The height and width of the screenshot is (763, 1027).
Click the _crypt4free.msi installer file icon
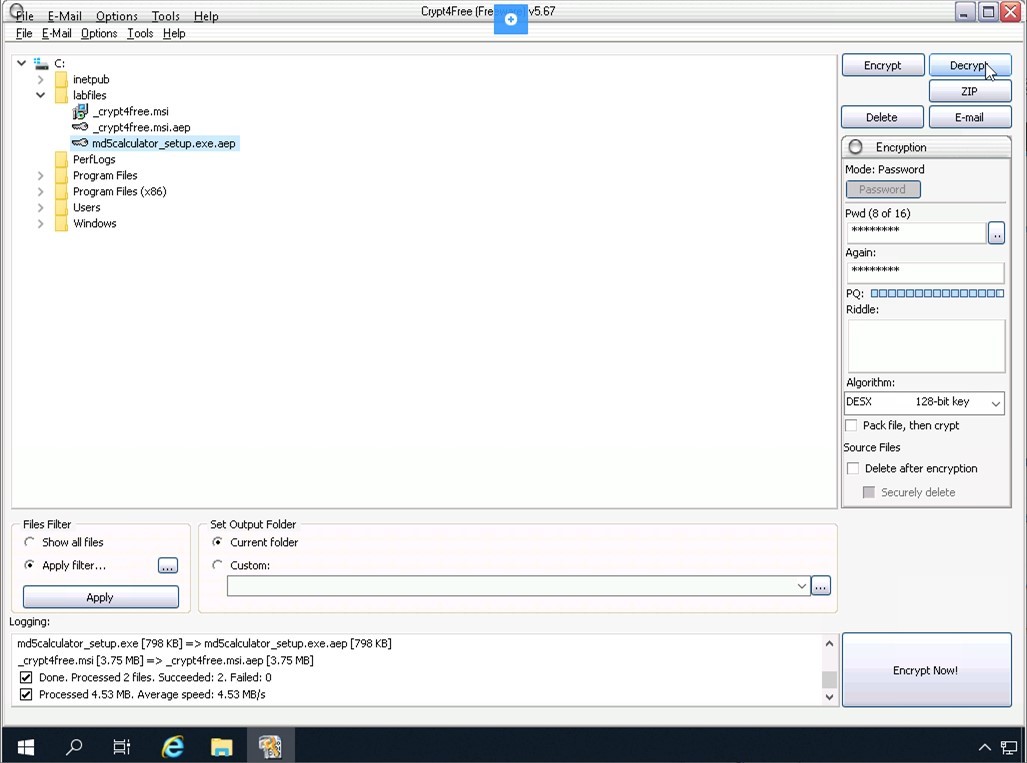[80, 112]
